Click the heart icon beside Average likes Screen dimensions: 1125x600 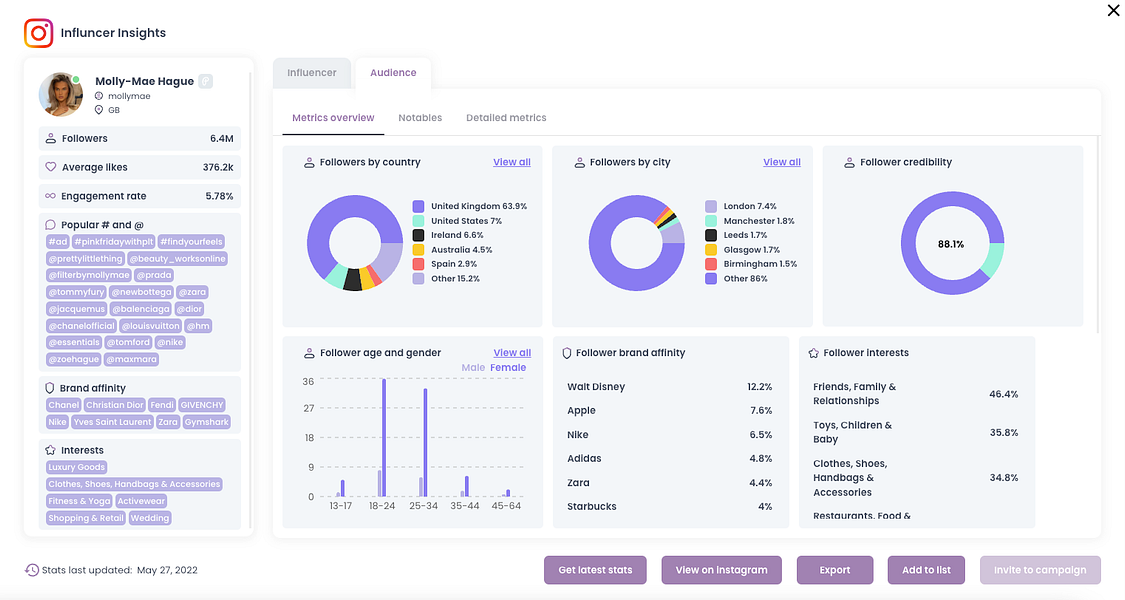(50, 167)
